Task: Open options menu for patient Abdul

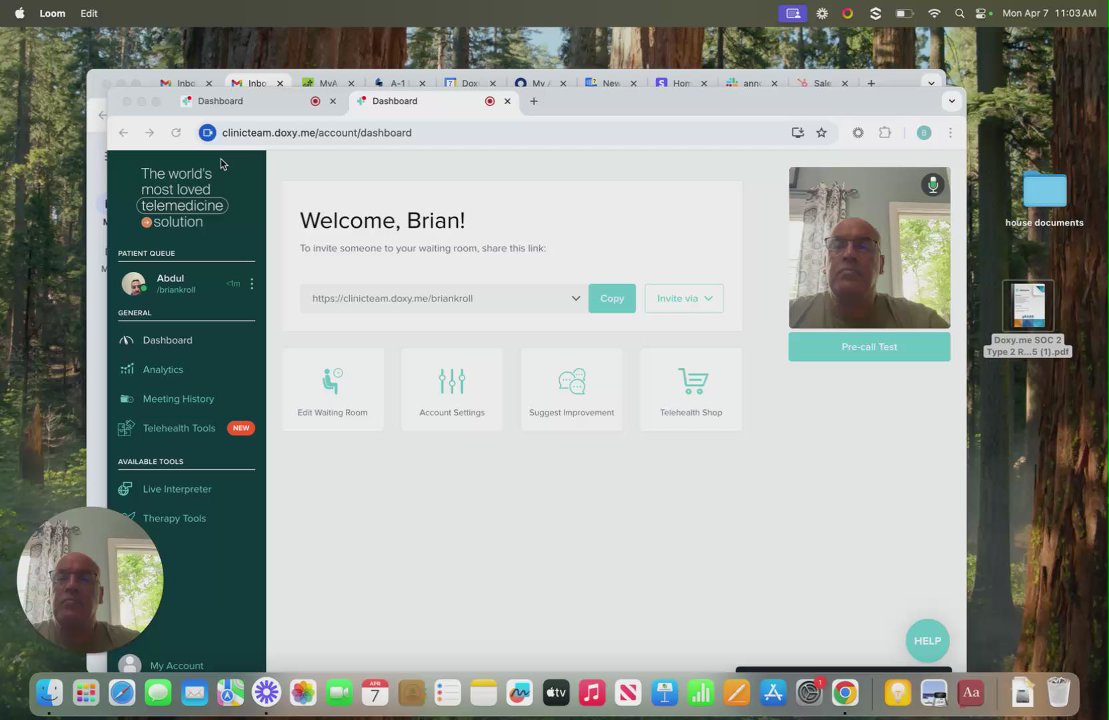Action: (252, 284)
